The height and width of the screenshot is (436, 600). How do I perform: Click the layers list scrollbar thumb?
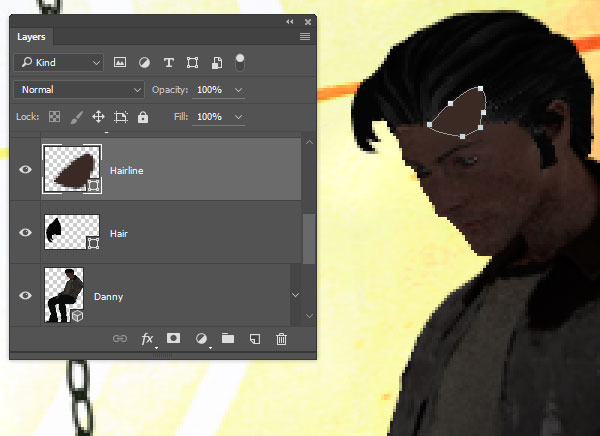[x=309, y=239]
